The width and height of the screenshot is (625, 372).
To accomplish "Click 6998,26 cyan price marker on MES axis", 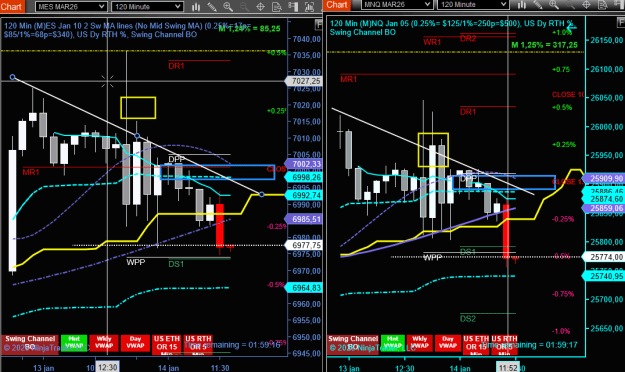I will point(303,177).
